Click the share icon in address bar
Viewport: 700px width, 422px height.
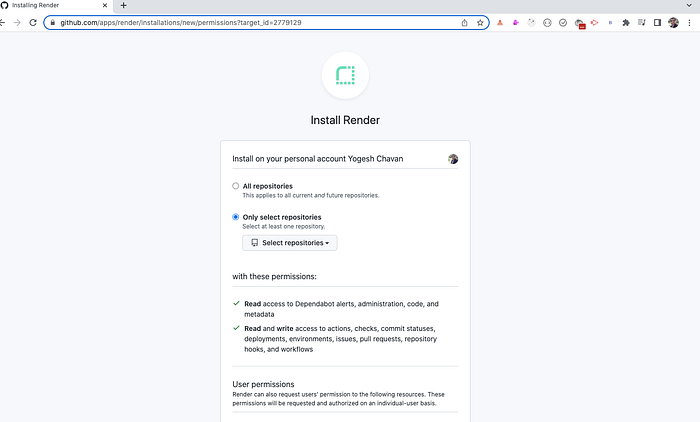464,22
